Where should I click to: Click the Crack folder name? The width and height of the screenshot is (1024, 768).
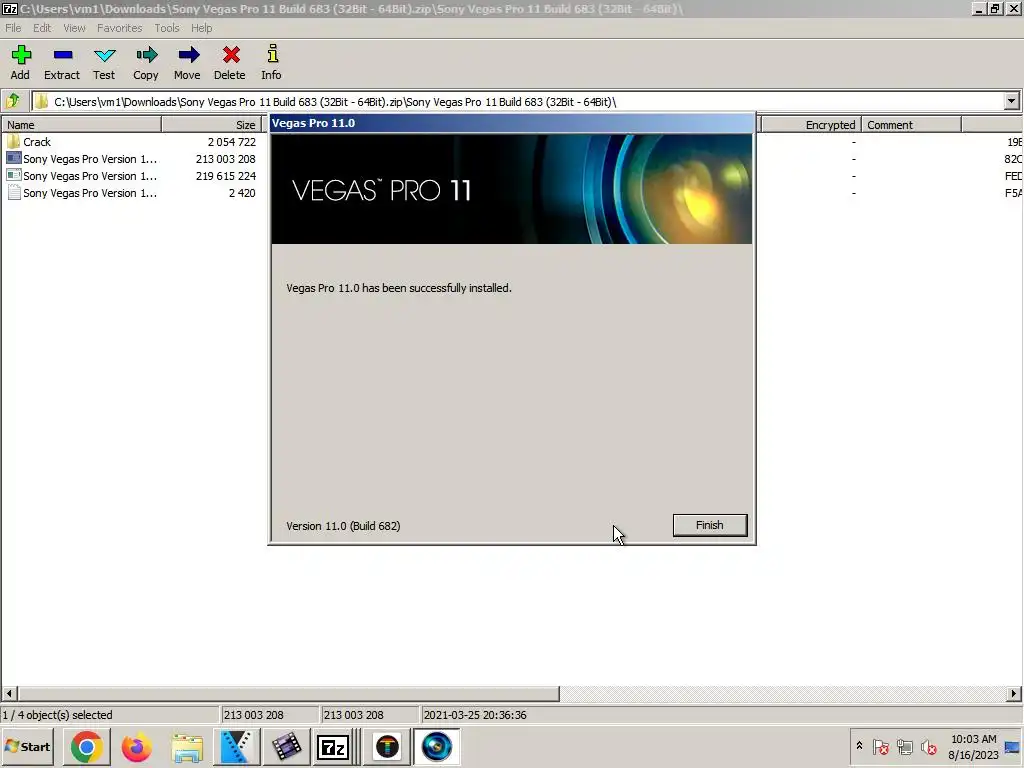tap(37, 142)
